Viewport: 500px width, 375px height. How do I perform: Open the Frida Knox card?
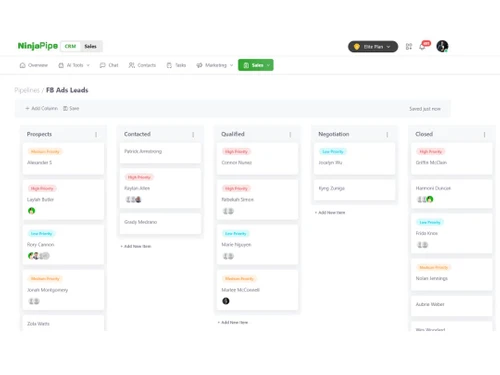coord(452,233)
